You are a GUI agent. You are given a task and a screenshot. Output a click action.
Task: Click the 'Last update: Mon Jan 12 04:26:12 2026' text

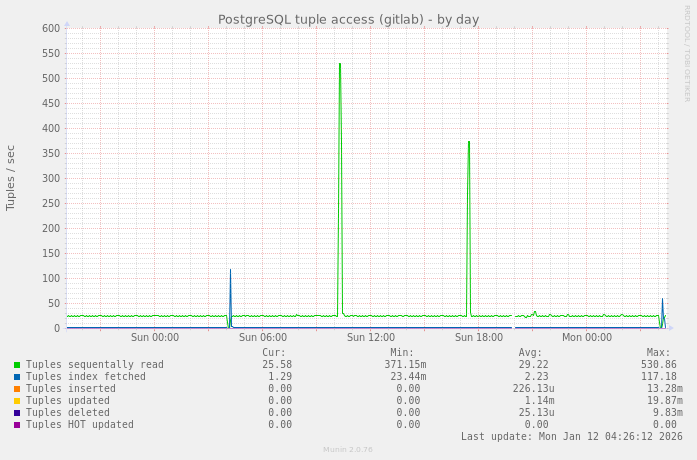572,436
